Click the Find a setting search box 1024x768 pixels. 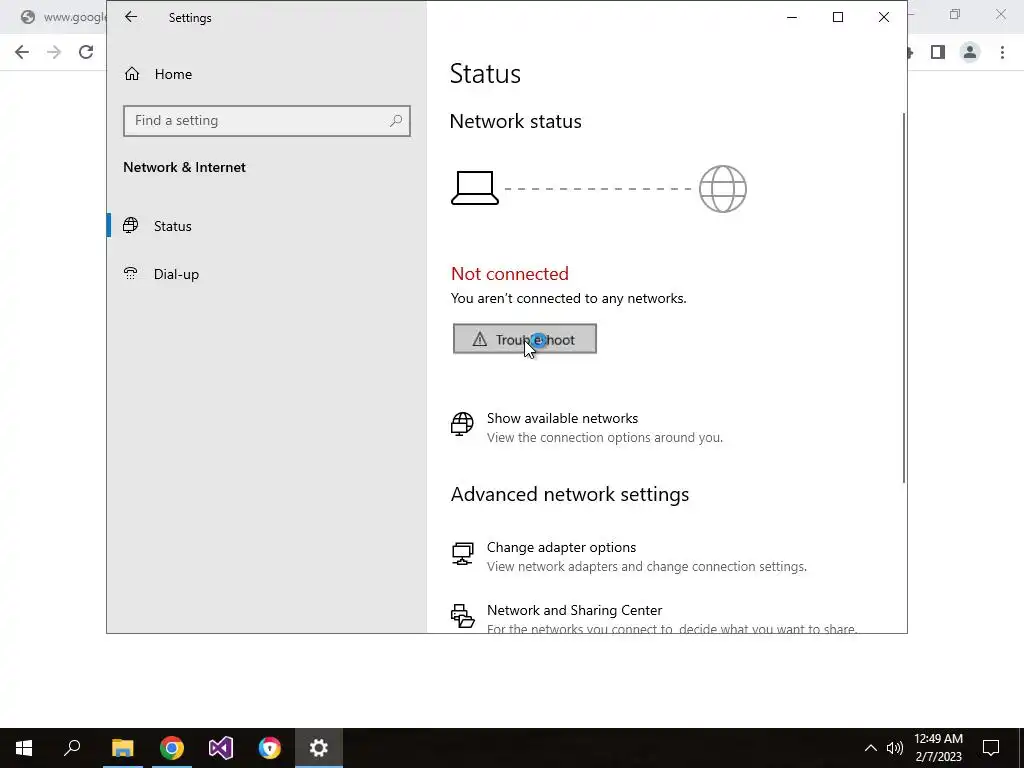(x=266, y=121)
